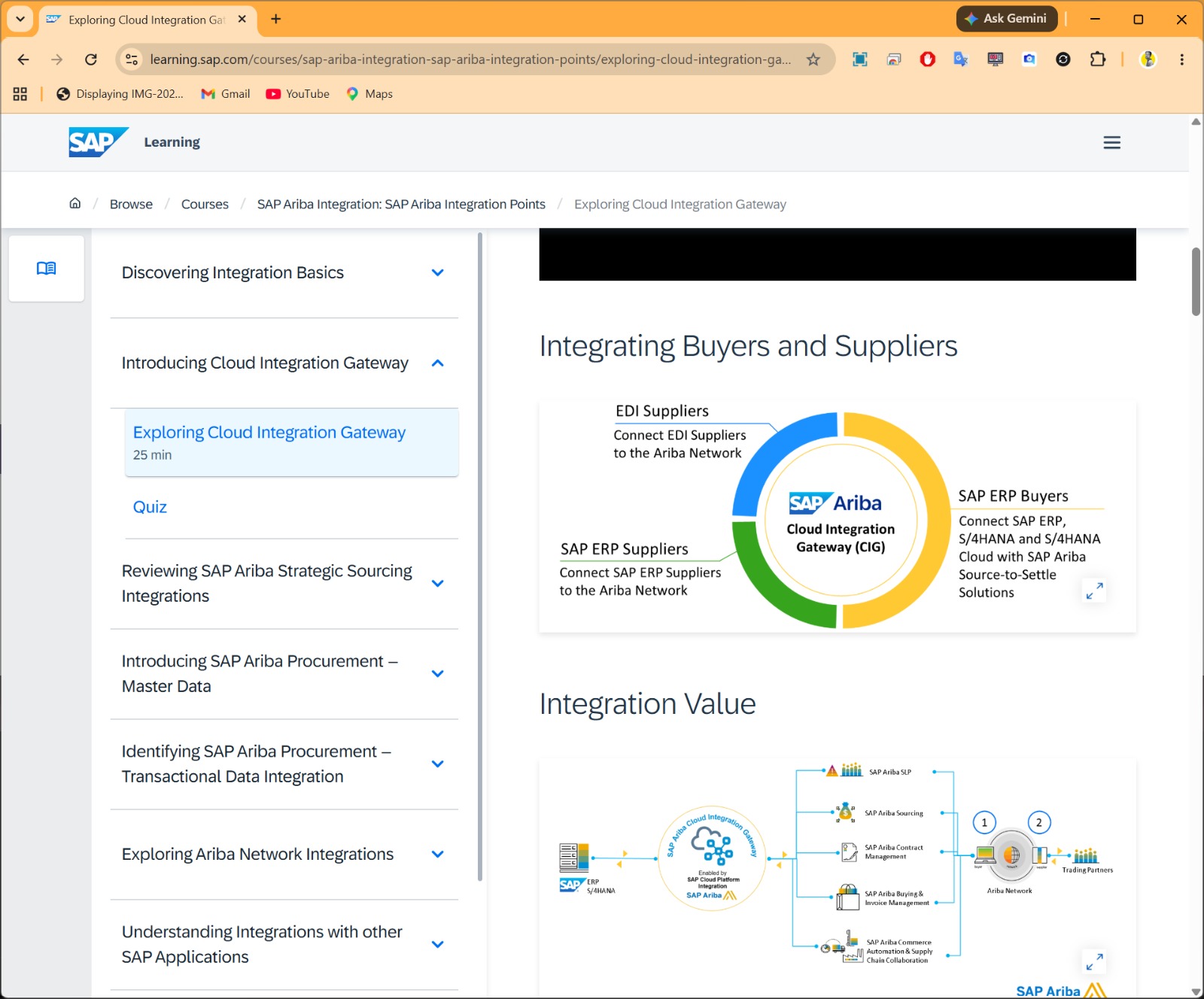
Task: Click the Learning link beside SAP logo
Action: pos(172,142)
